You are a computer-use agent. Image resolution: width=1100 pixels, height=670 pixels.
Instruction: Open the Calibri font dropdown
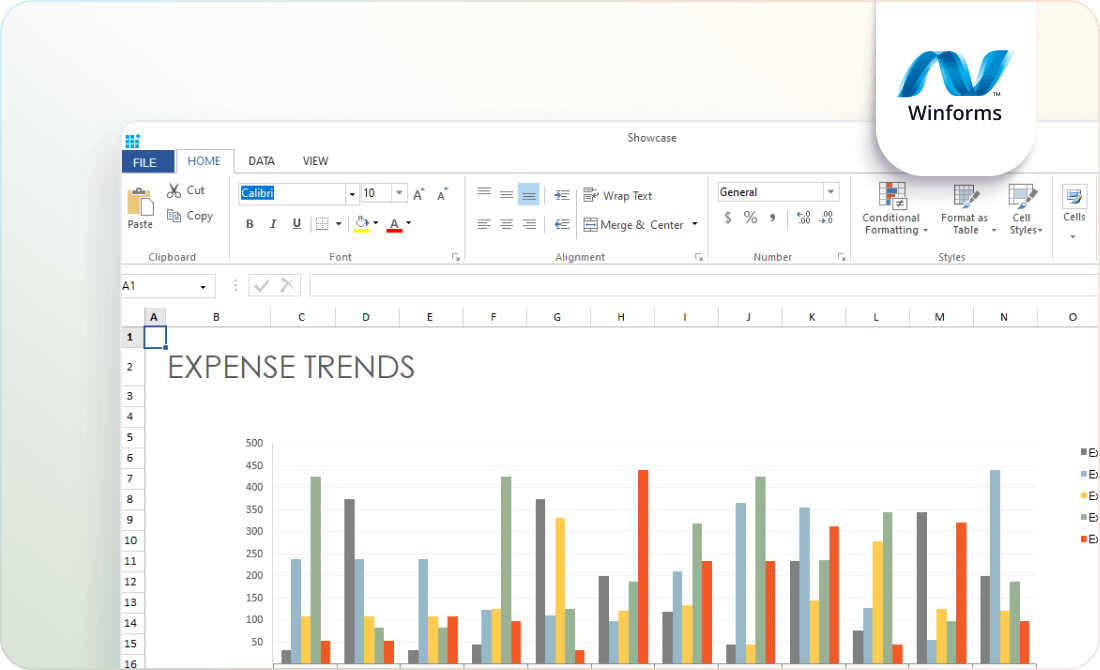pos(352,193)
